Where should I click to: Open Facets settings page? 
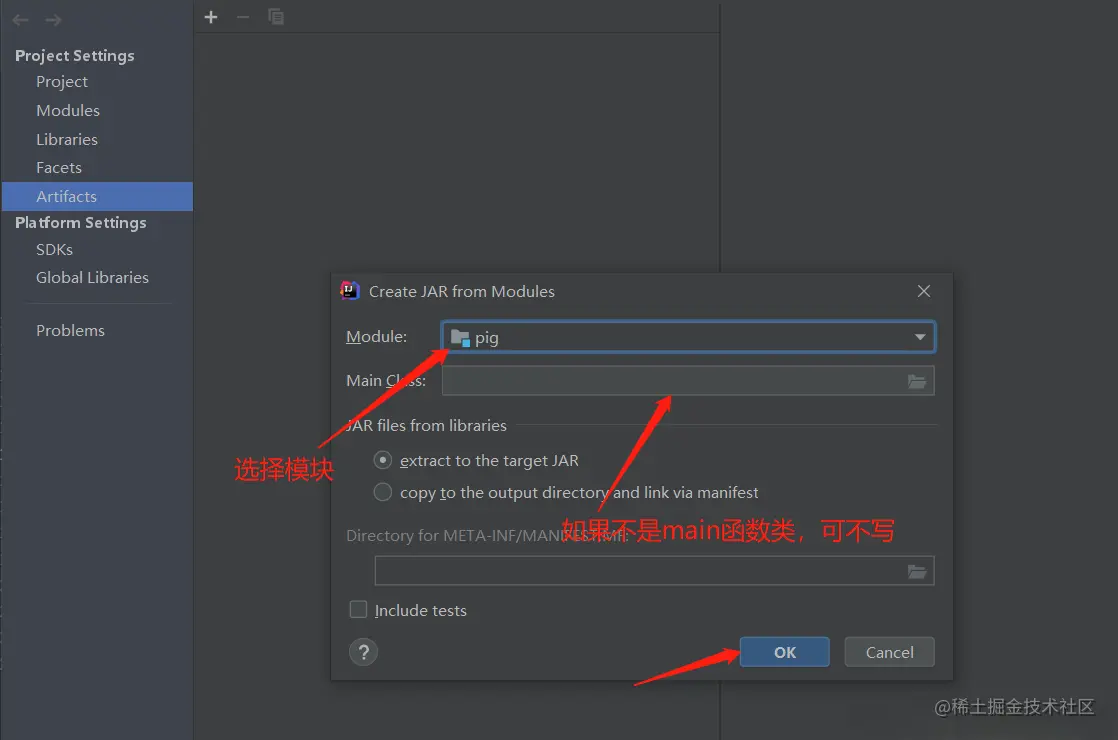(58, 168)
